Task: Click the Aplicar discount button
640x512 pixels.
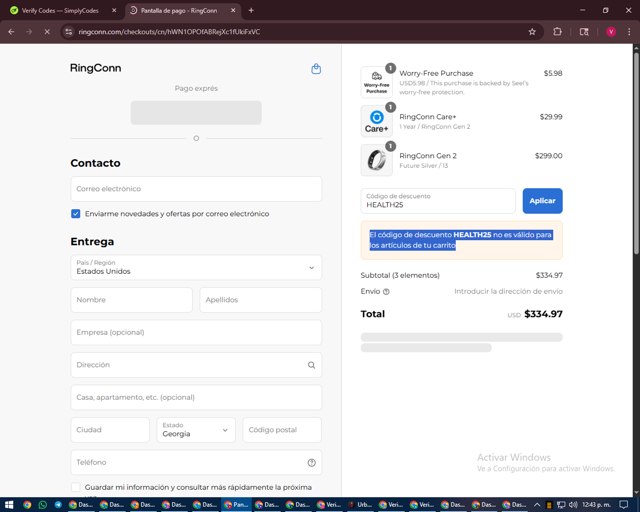Action: 542,201
